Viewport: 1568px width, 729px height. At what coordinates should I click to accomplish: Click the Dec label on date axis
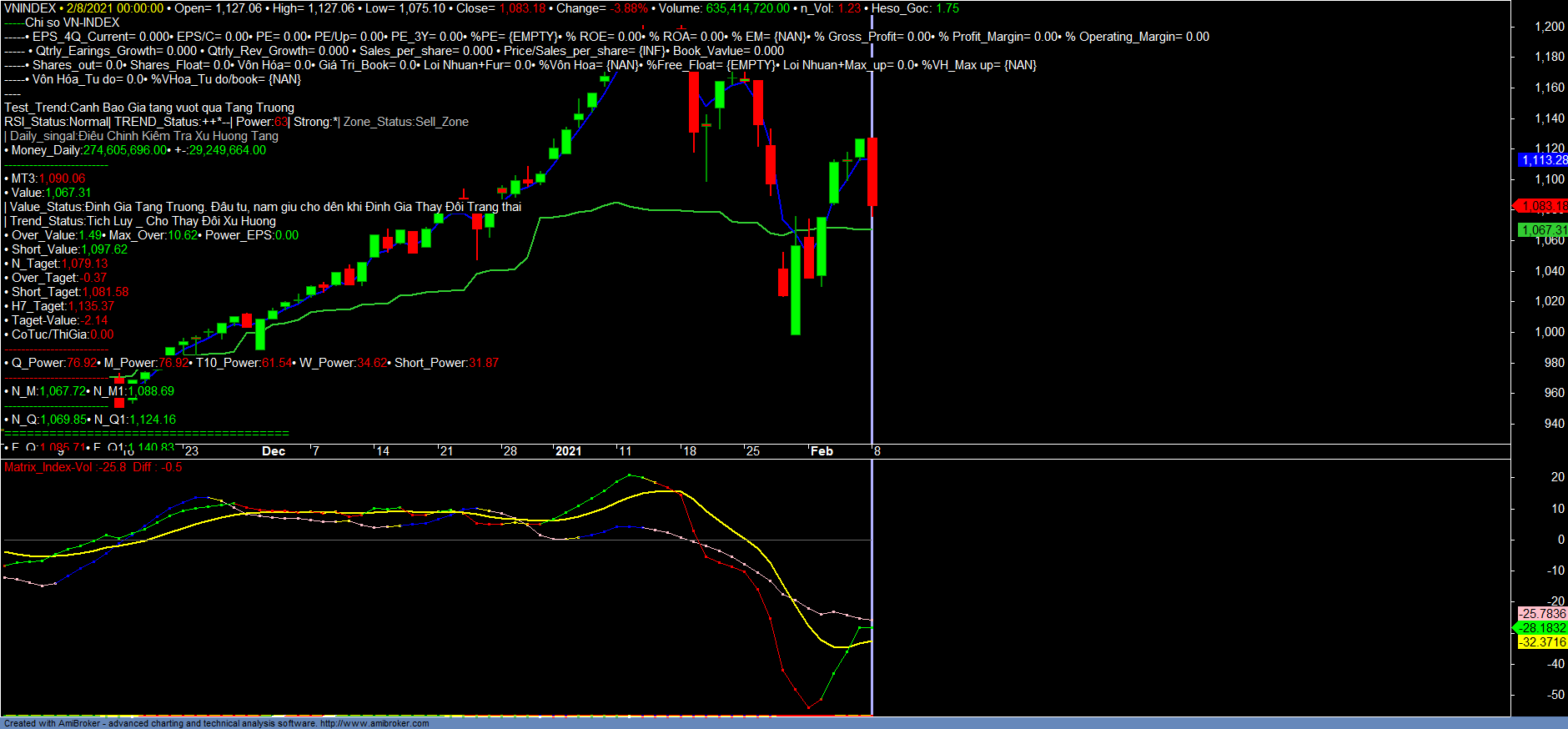click(274, 451)
